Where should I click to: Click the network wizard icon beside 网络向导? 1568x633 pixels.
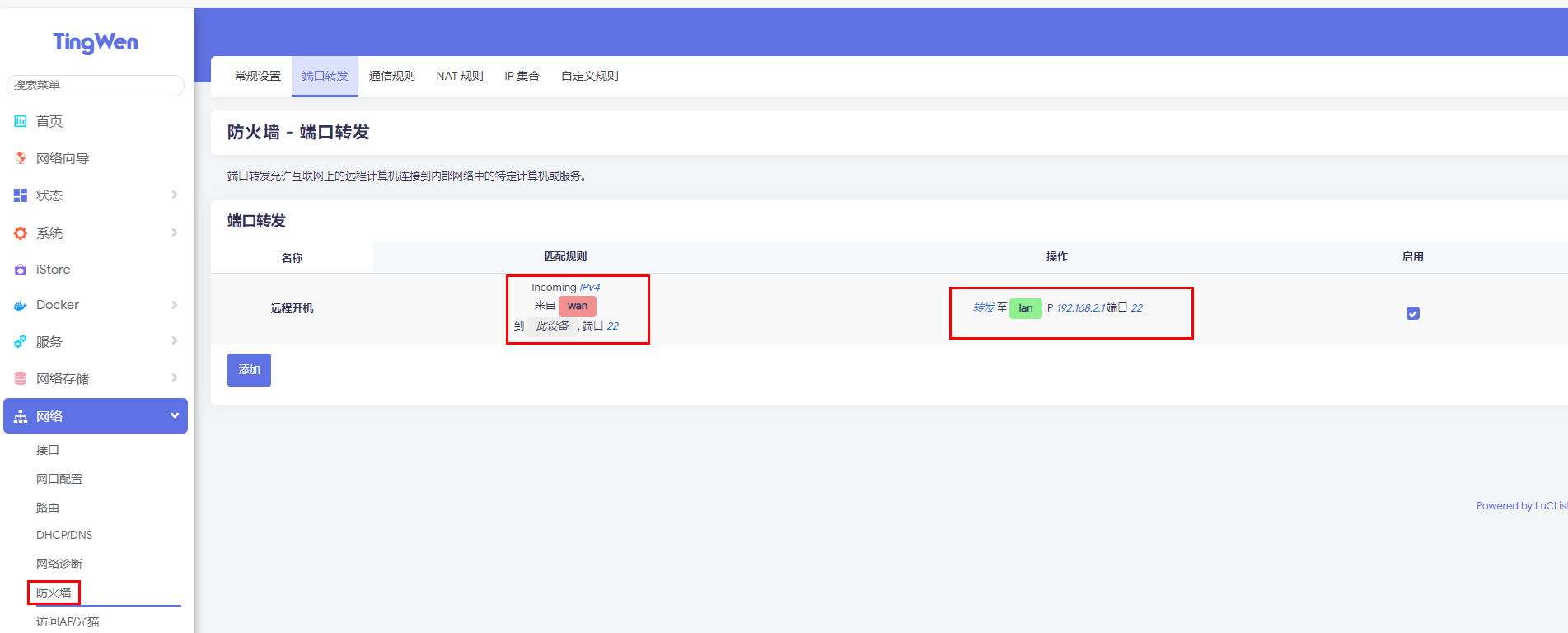(x=21, y=158)
